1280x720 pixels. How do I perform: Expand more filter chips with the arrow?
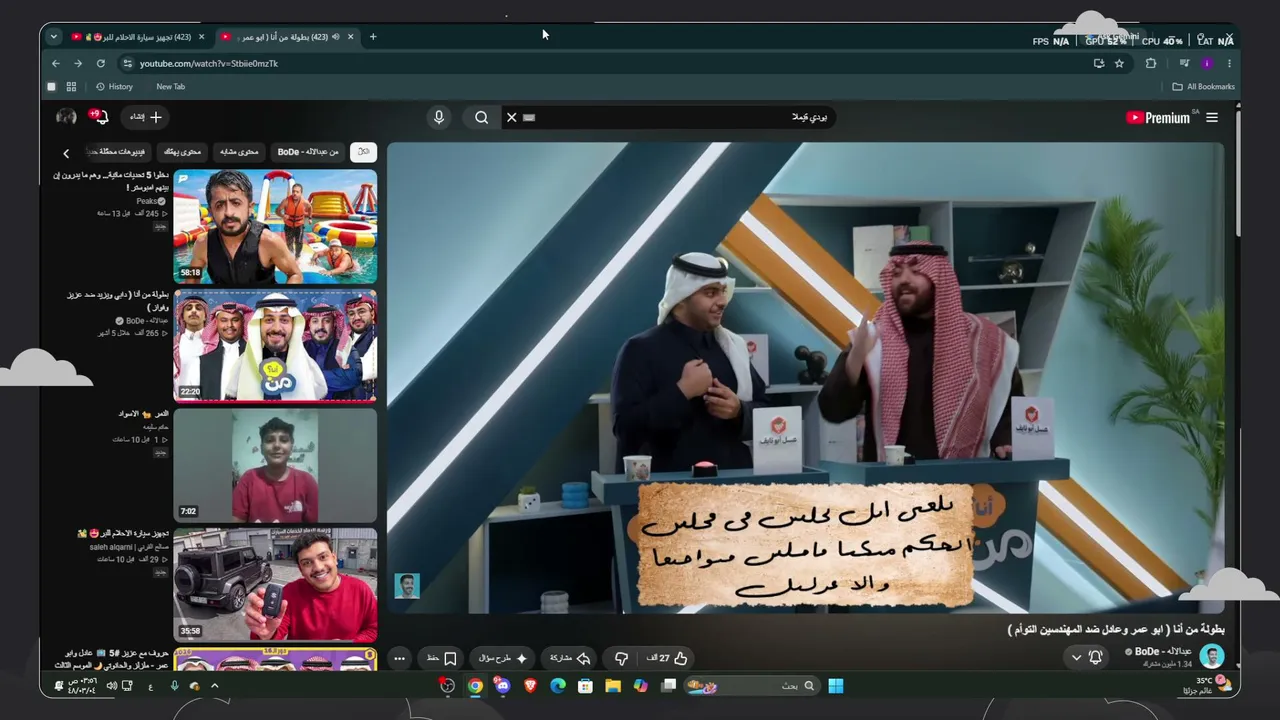click(x=66, y=153)
